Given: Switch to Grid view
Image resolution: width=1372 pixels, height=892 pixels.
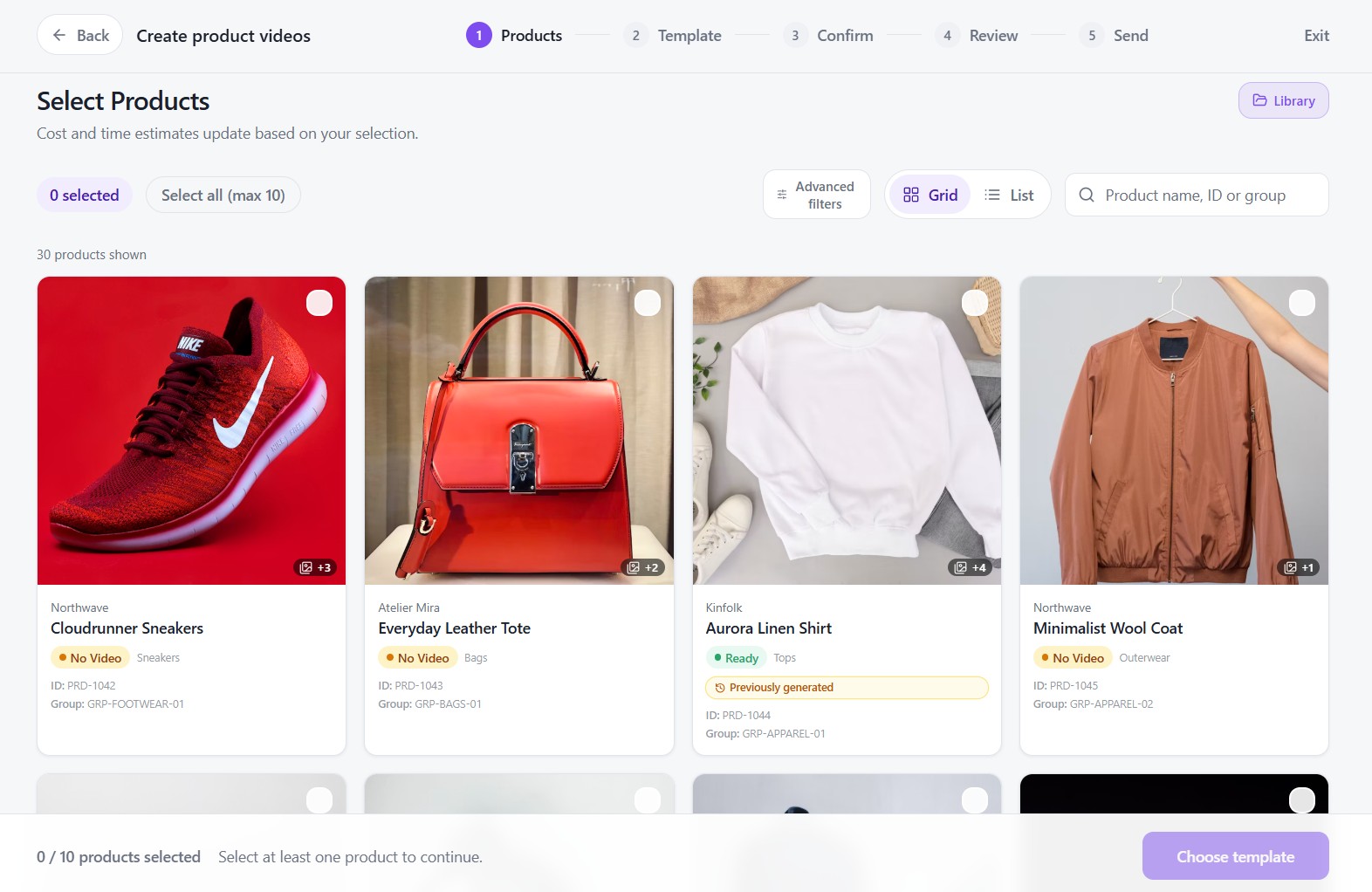Looking at the screenshot, I should coord(930,195).
